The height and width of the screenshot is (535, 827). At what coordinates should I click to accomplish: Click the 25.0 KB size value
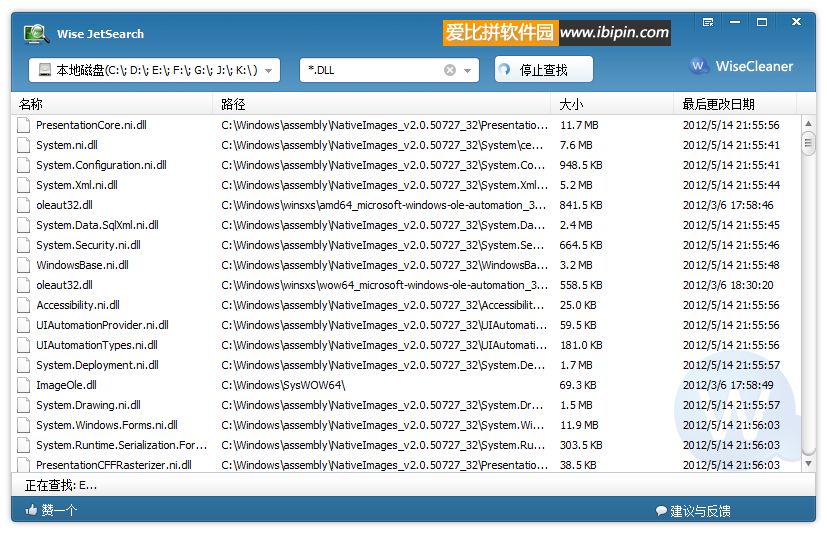pyautogui.click(x=578, y=305)
